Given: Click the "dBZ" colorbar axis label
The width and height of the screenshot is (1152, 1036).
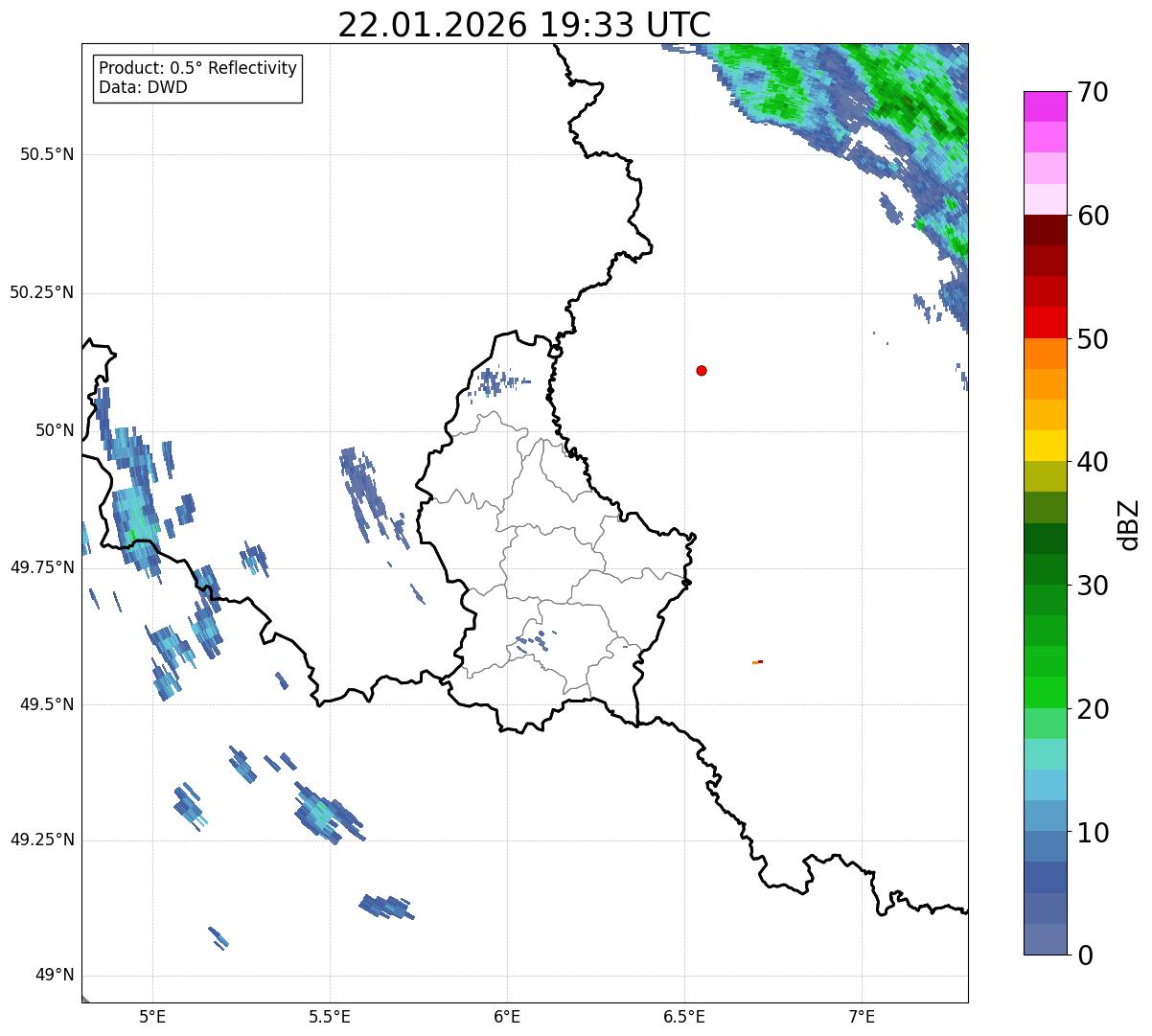Looking at the screenshot, I should (x=1128, y=523).
